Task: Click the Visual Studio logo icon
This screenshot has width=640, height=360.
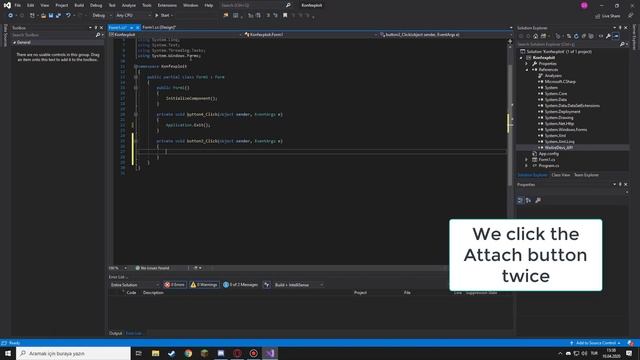Action: pos(7,5)
